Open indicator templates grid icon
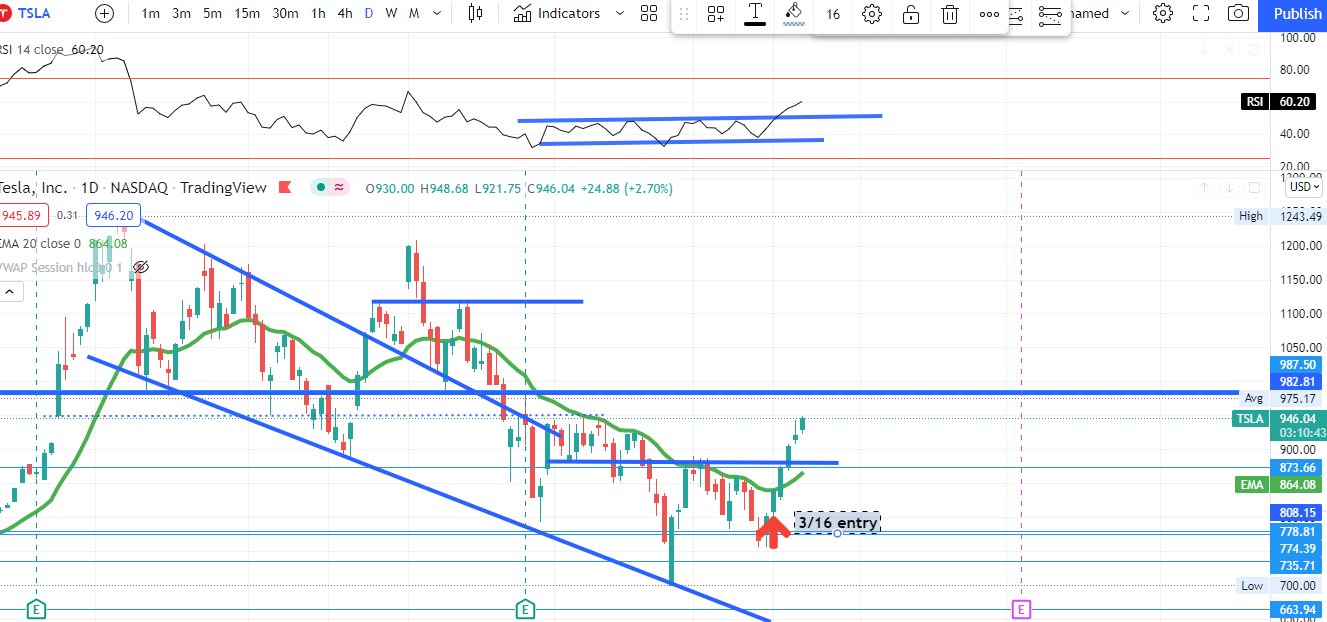Viewport: 1327px width, 622px height. click(x=649, y=13)
